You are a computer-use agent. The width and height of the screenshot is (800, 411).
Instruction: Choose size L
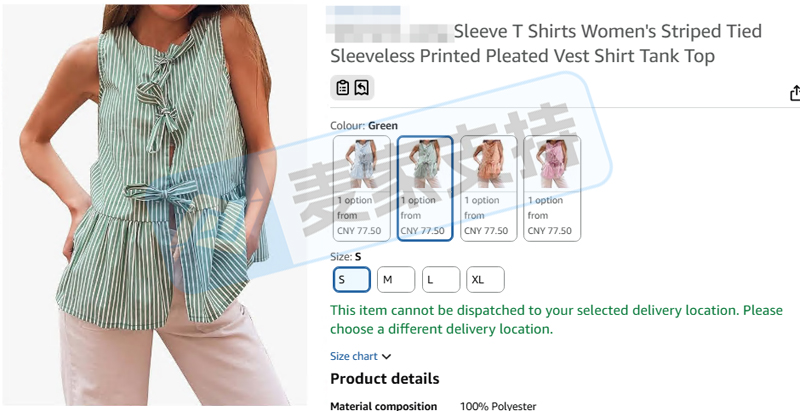tap(441, 279)
